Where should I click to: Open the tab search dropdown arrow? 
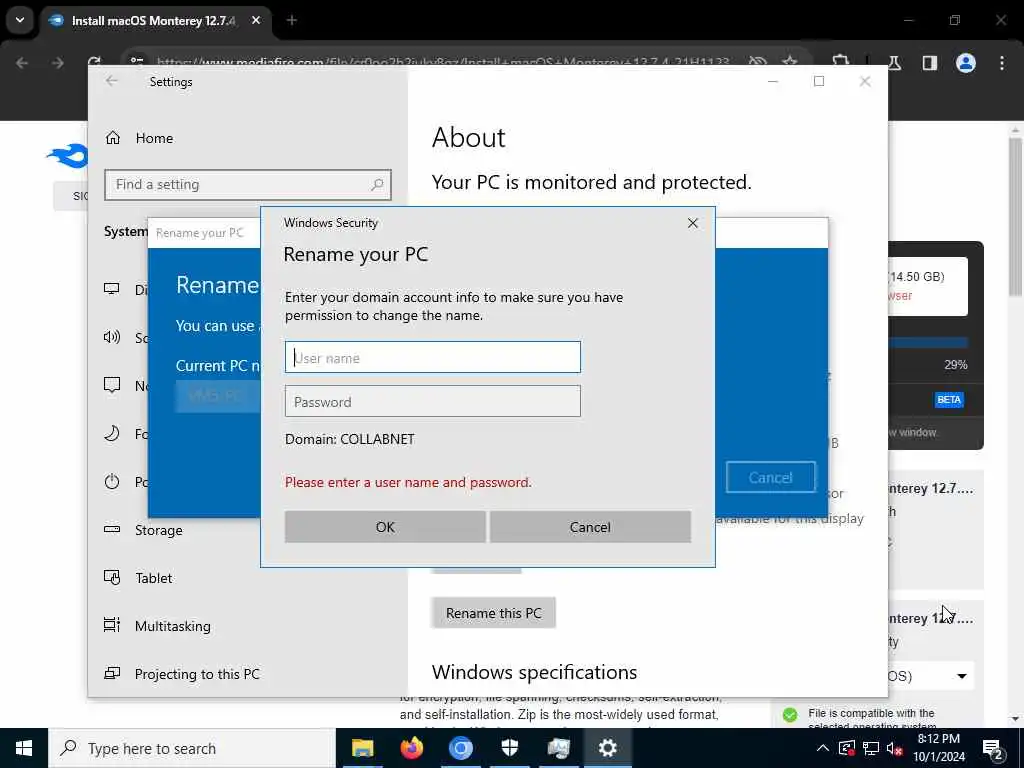20,20
